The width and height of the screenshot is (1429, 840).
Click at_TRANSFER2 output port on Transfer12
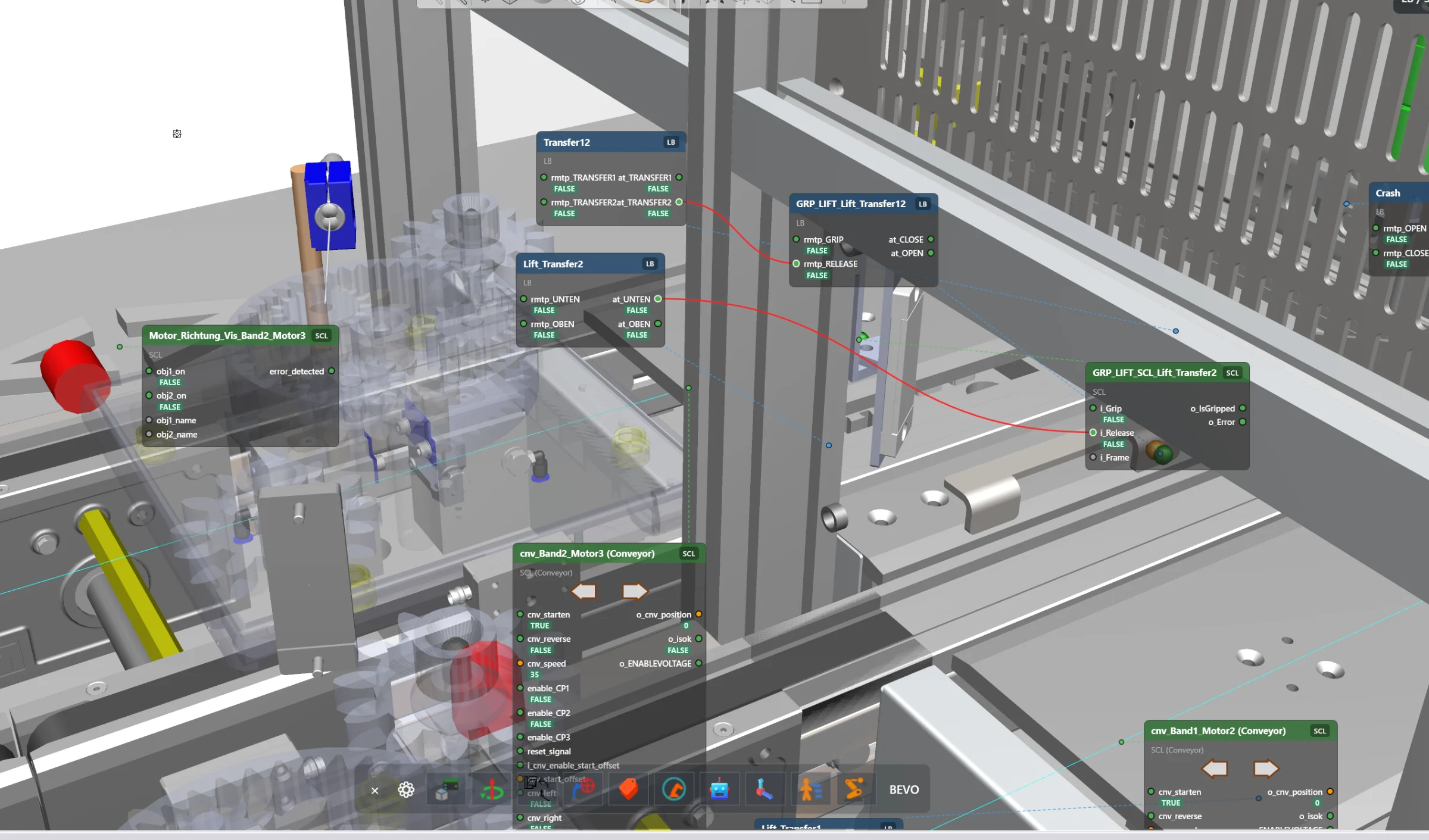tap(679, 202)
